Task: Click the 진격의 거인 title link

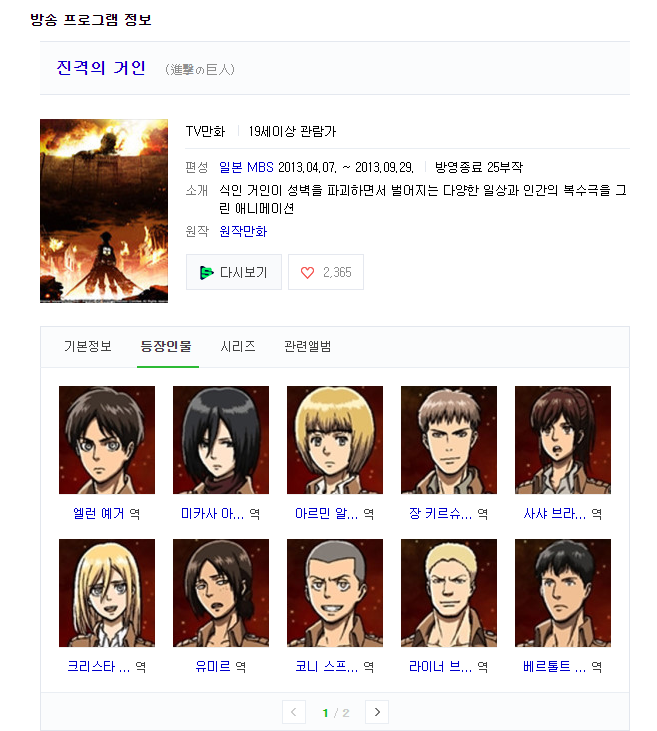Action: [x=101, y=68]
